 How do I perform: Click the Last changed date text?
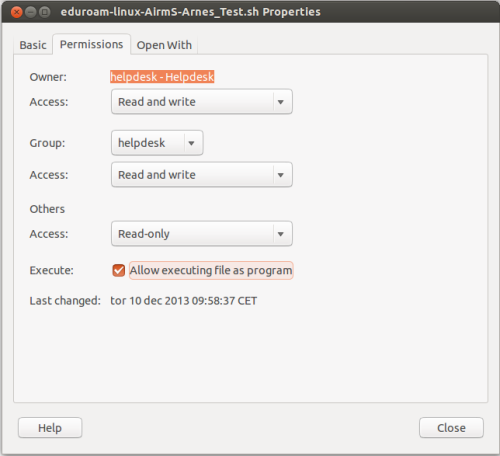pyautogui.click(x=184, y=301)
